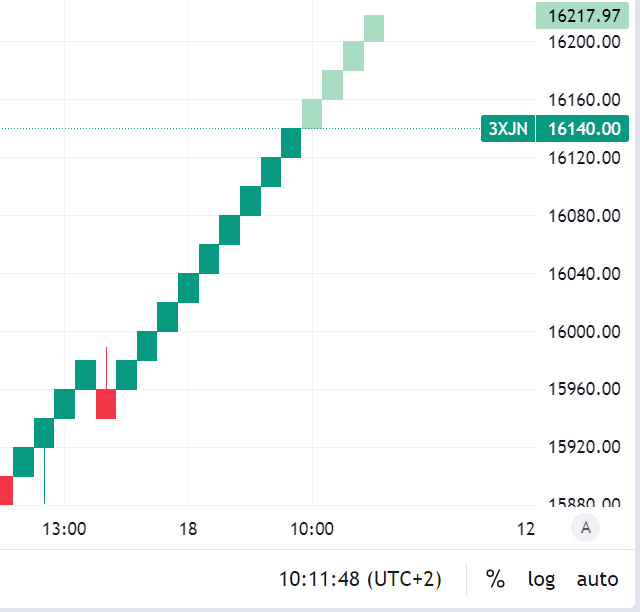This screenshot has width=640, height=612.
Task: Click the red brick at the bottom-left edge
Action: coord(5,490)
